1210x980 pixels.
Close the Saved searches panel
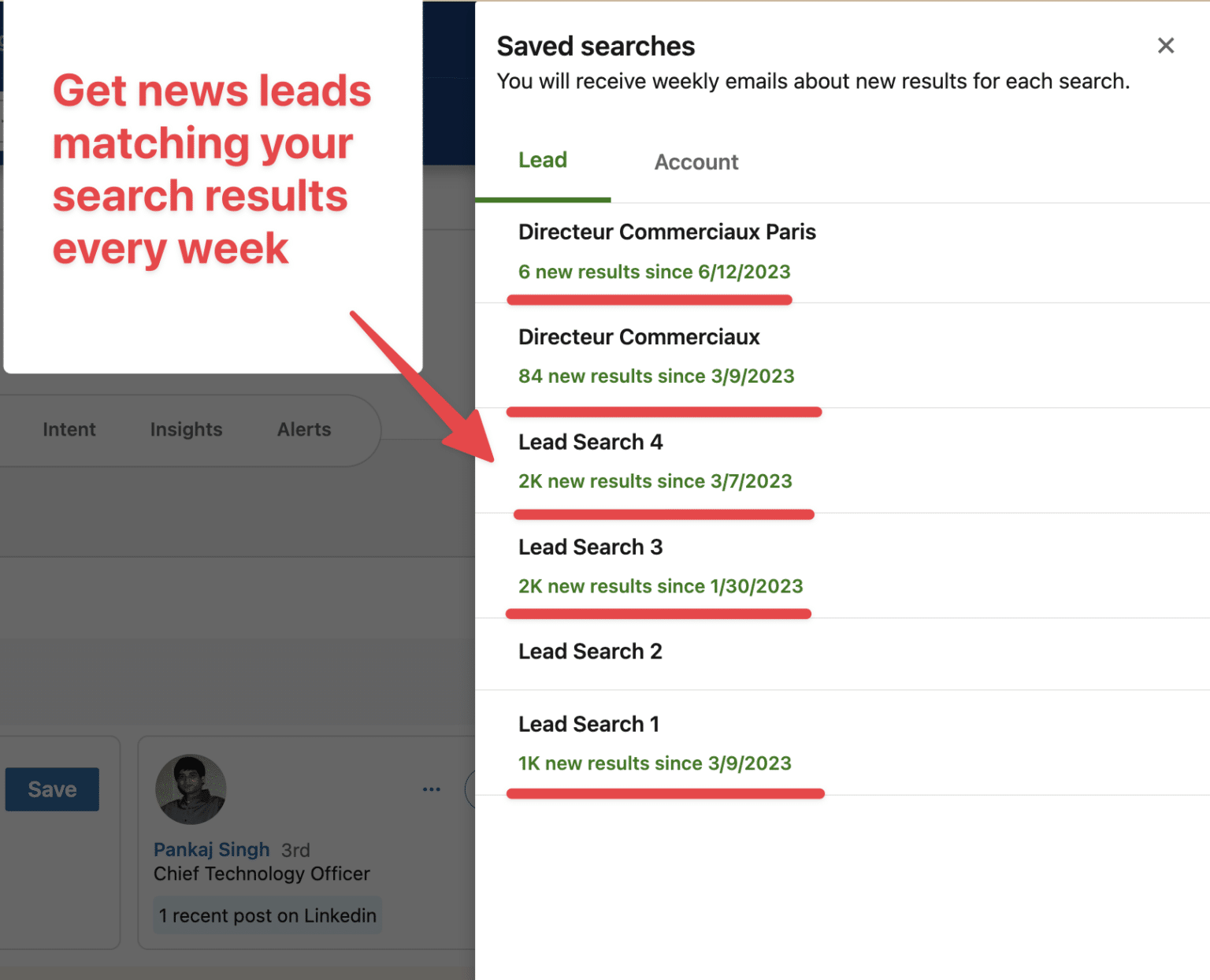(1166, 45)
